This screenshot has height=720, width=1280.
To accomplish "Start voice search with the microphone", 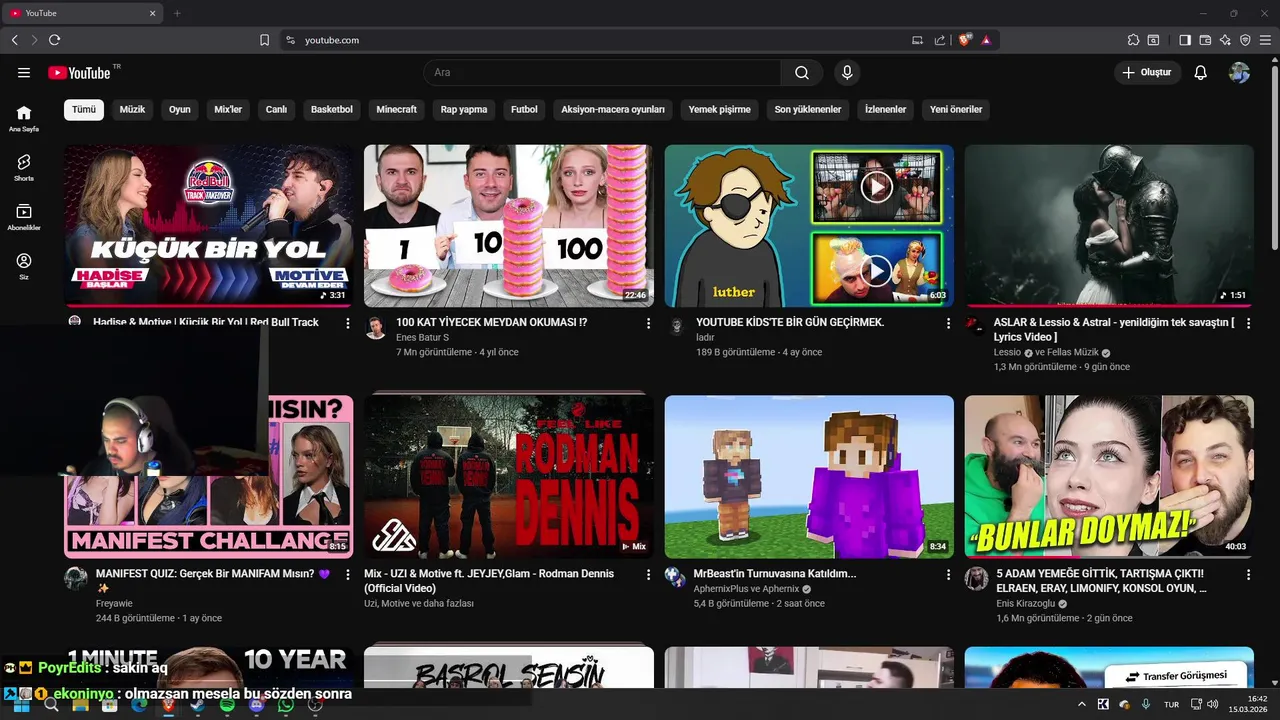I will click(847, 72).
